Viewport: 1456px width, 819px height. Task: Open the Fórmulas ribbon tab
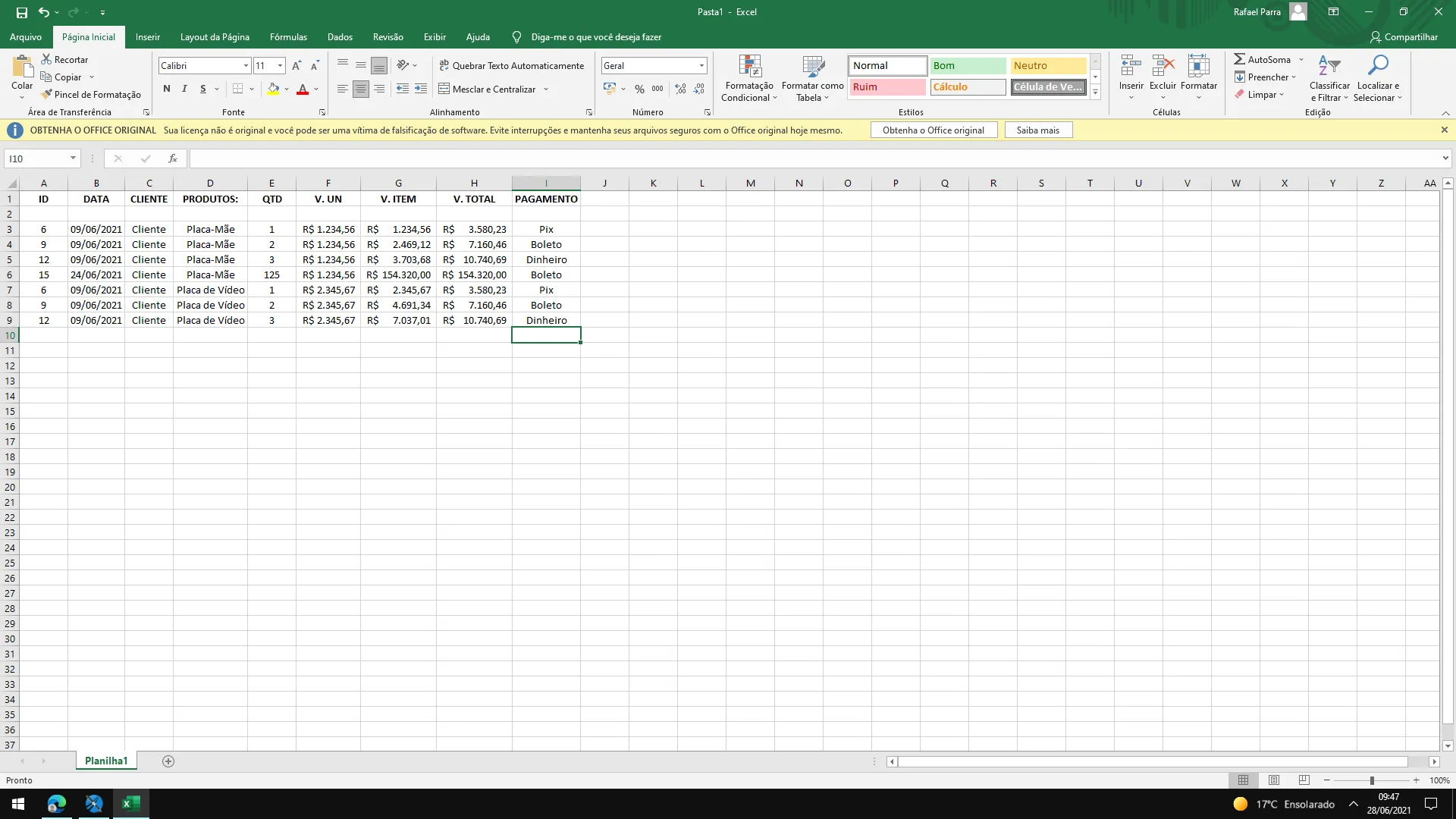tap(288, 36)
